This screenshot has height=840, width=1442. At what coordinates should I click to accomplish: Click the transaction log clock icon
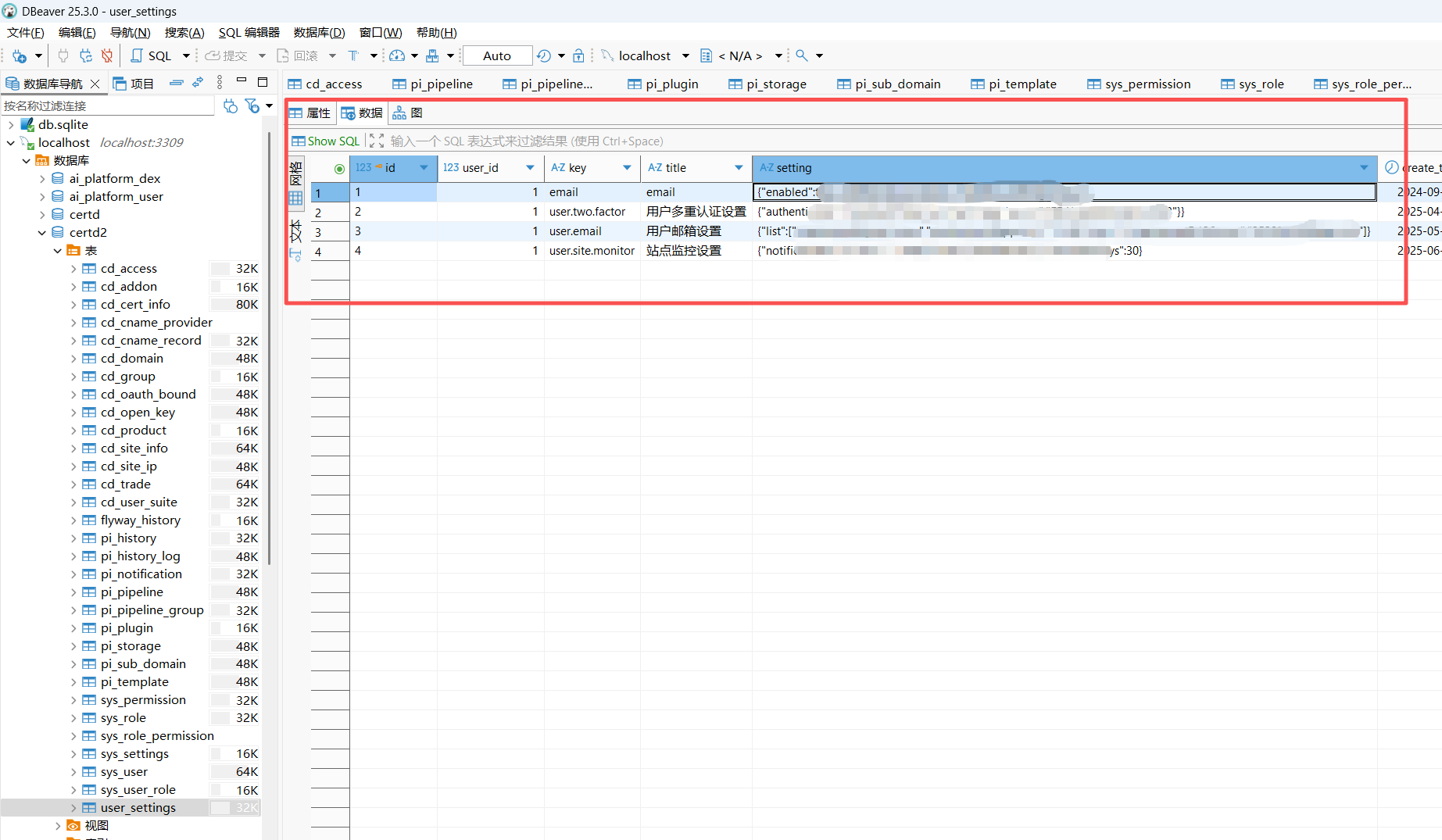pos(544,56)
